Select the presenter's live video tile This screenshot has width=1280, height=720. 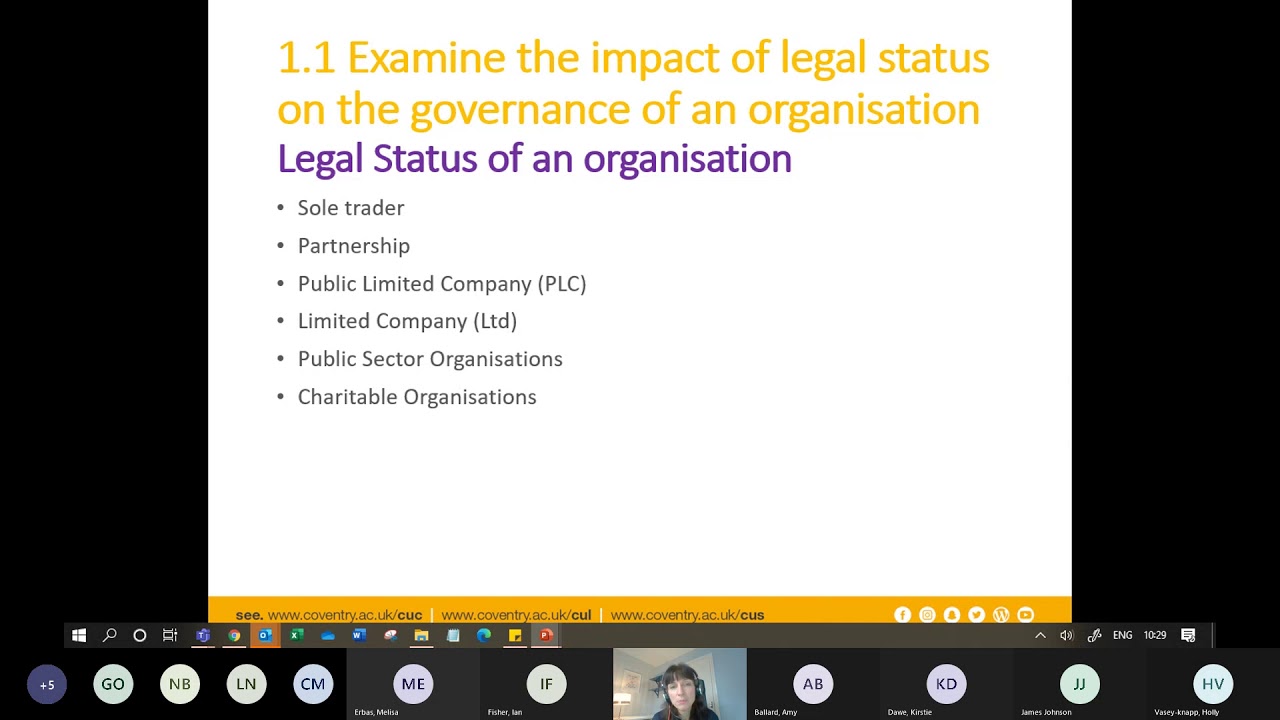click(680, 684)
